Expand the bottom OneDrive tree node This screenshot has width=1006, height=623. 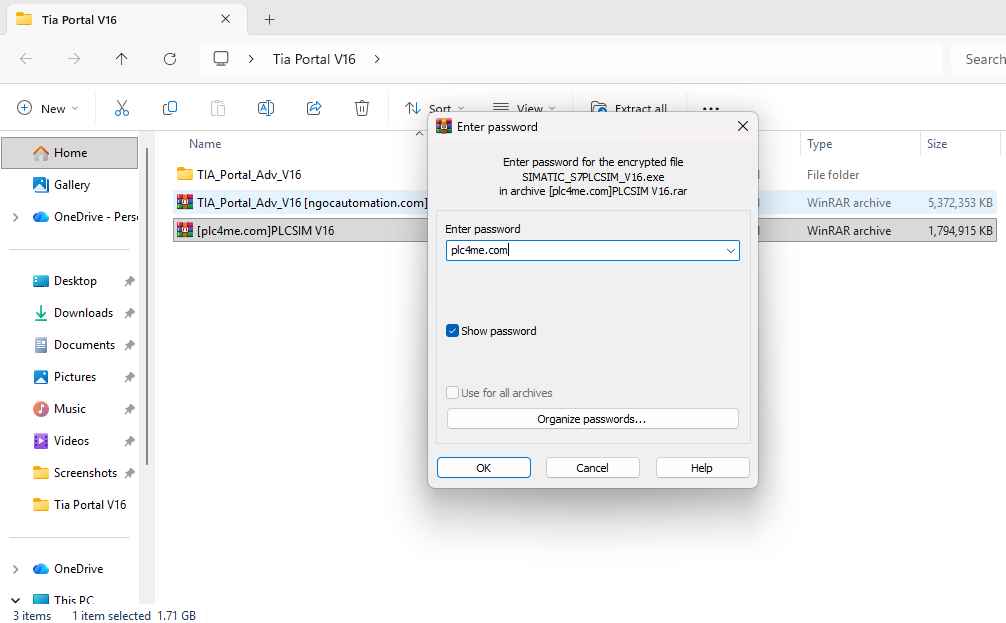(x=15, y=569)
